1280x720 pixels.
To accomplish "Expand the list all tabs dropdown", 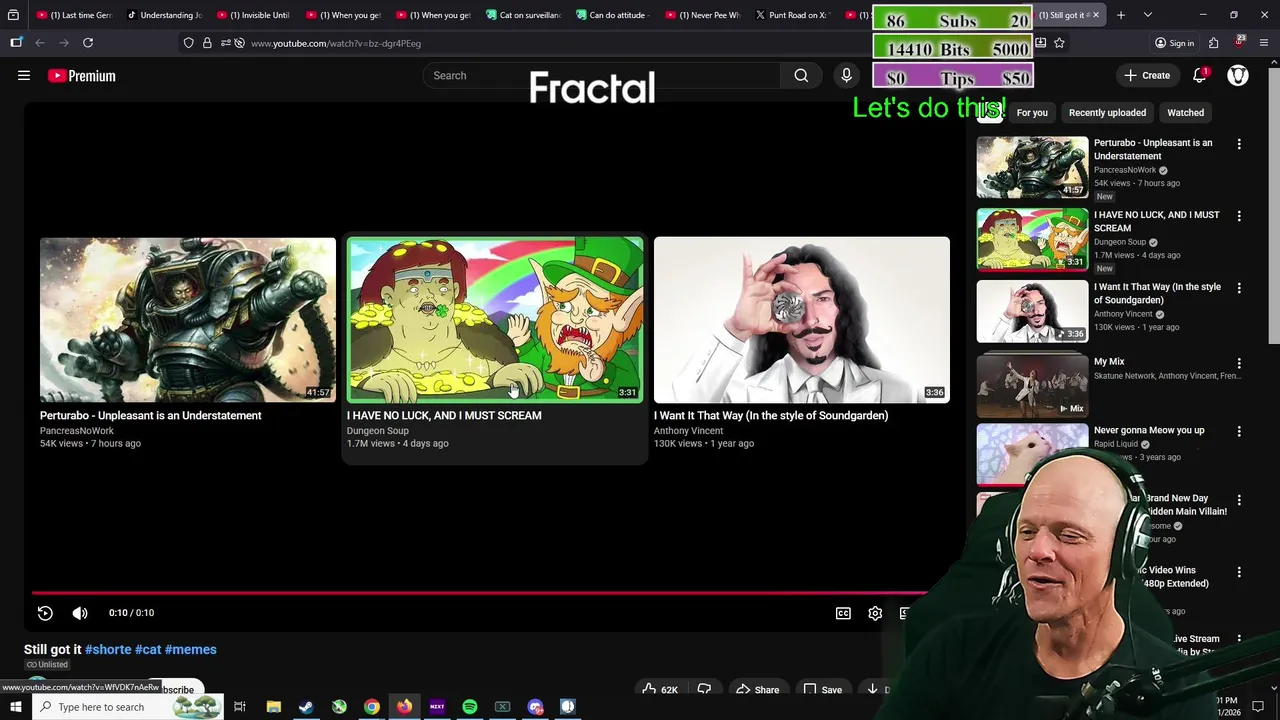I will click(1148, 15).
